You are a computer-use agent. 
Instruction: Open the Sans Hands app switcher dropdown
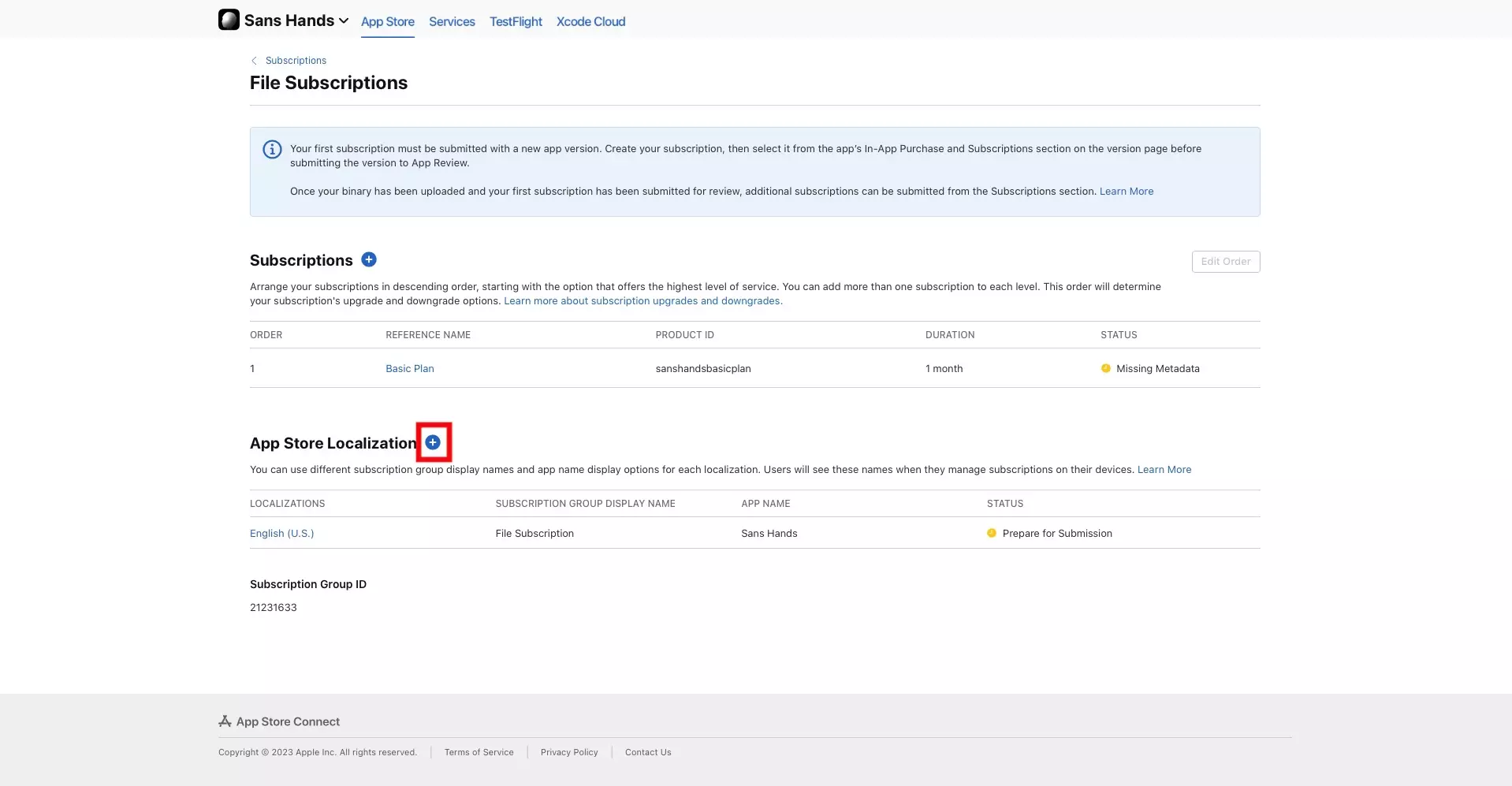[344, 20]
